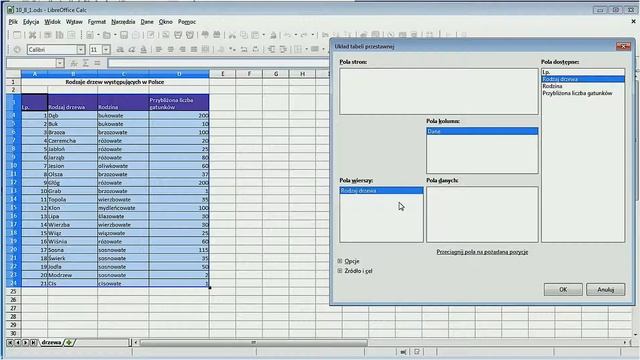Click the Function Wizard icon
Image resolution: width=640 pixels, height=360 pixels.
coord(74,63)
